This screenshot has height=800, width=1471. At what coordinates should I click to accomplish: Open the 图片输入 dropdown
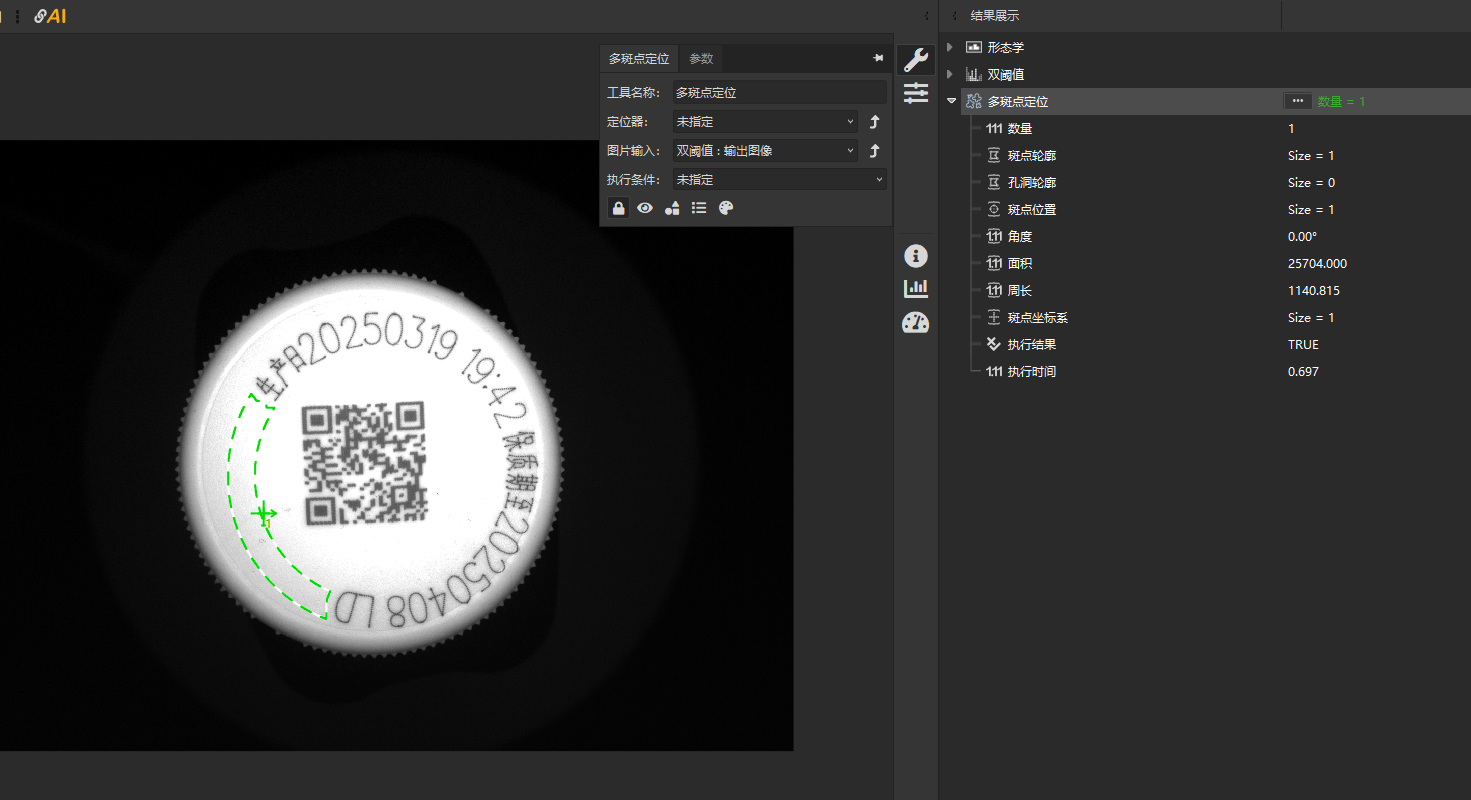[765, 151]
